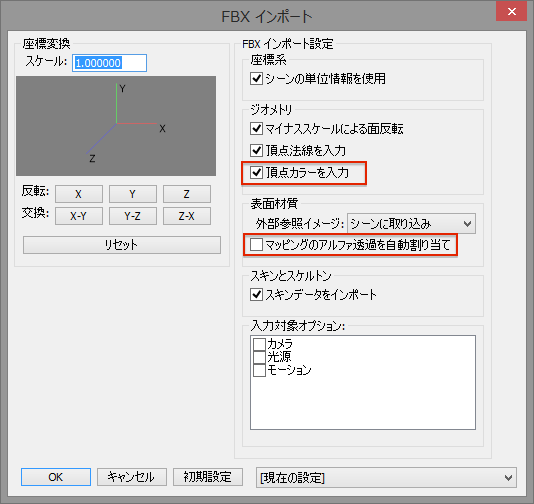Open the 外部参照イメージ dropdown

pos(411,224)
